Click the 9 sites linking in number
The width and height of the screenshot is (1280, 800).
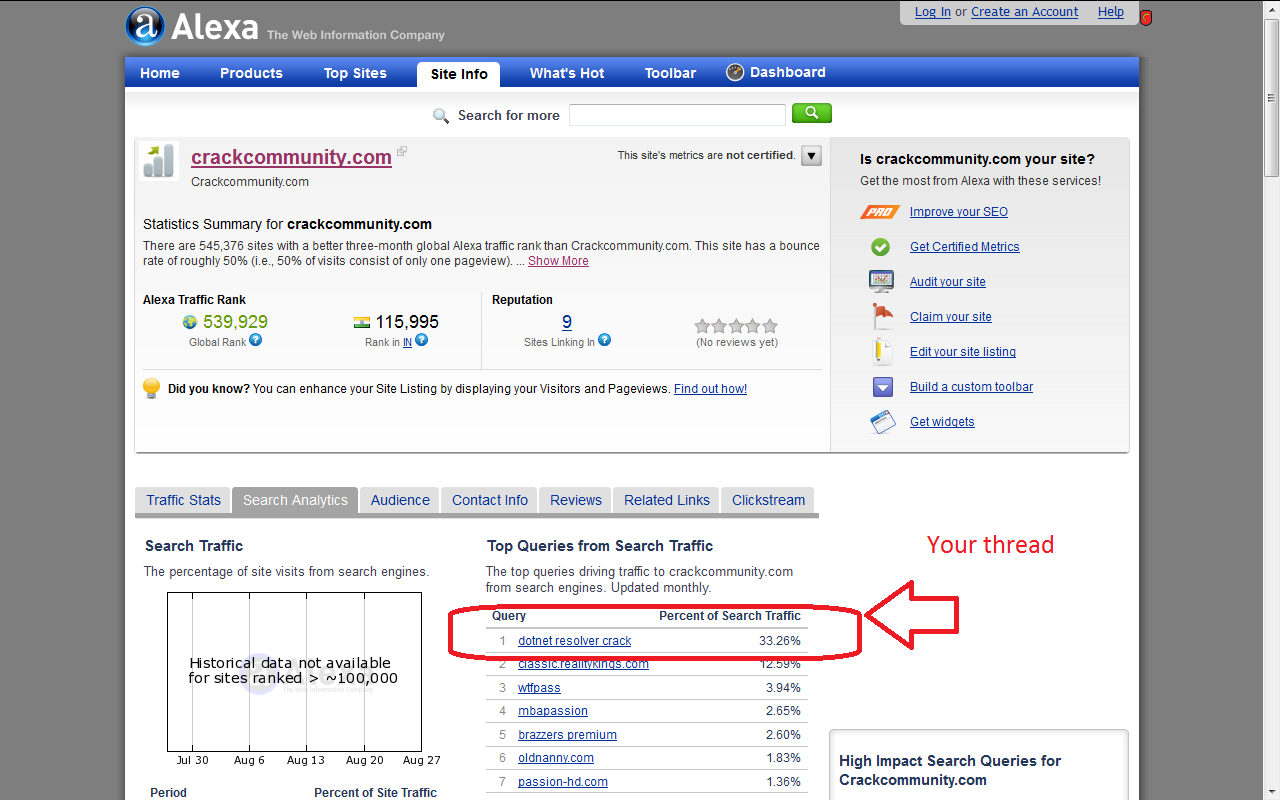coord(567,322)
